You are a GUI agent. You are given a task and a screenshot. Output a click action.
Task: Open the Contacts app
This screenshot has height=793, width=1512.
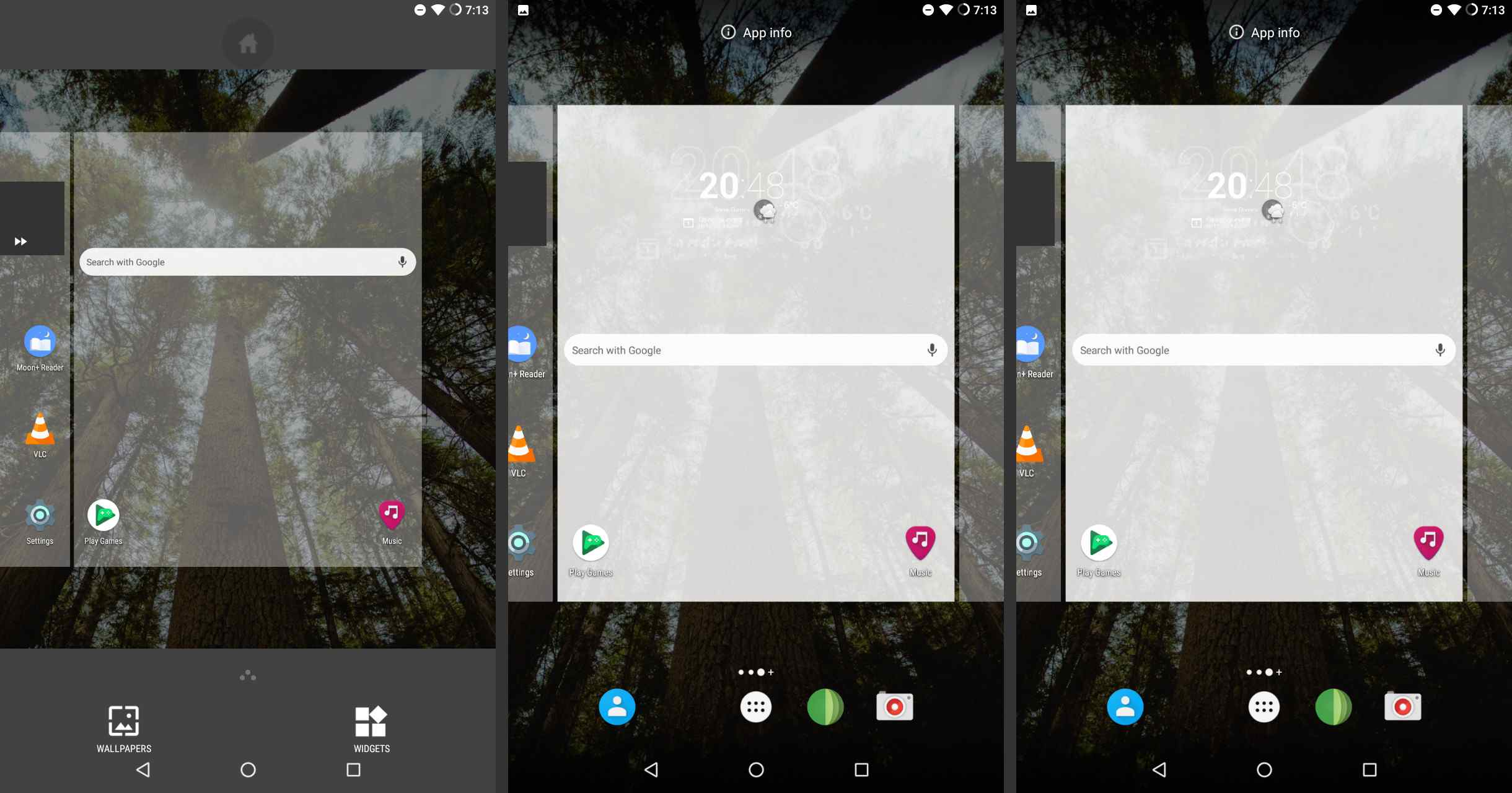(x=617, y=707)
